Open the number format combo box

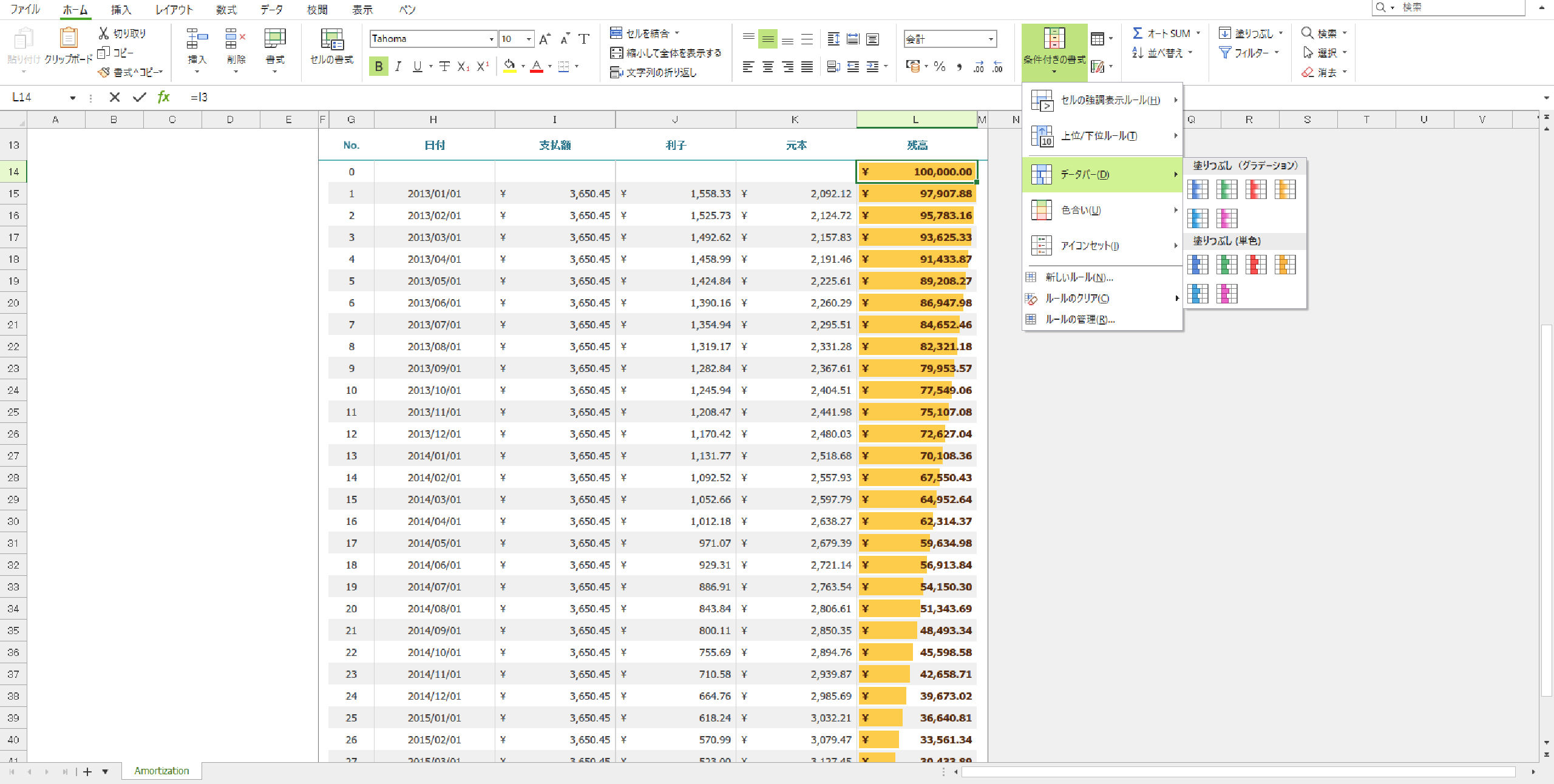(991, 39)
